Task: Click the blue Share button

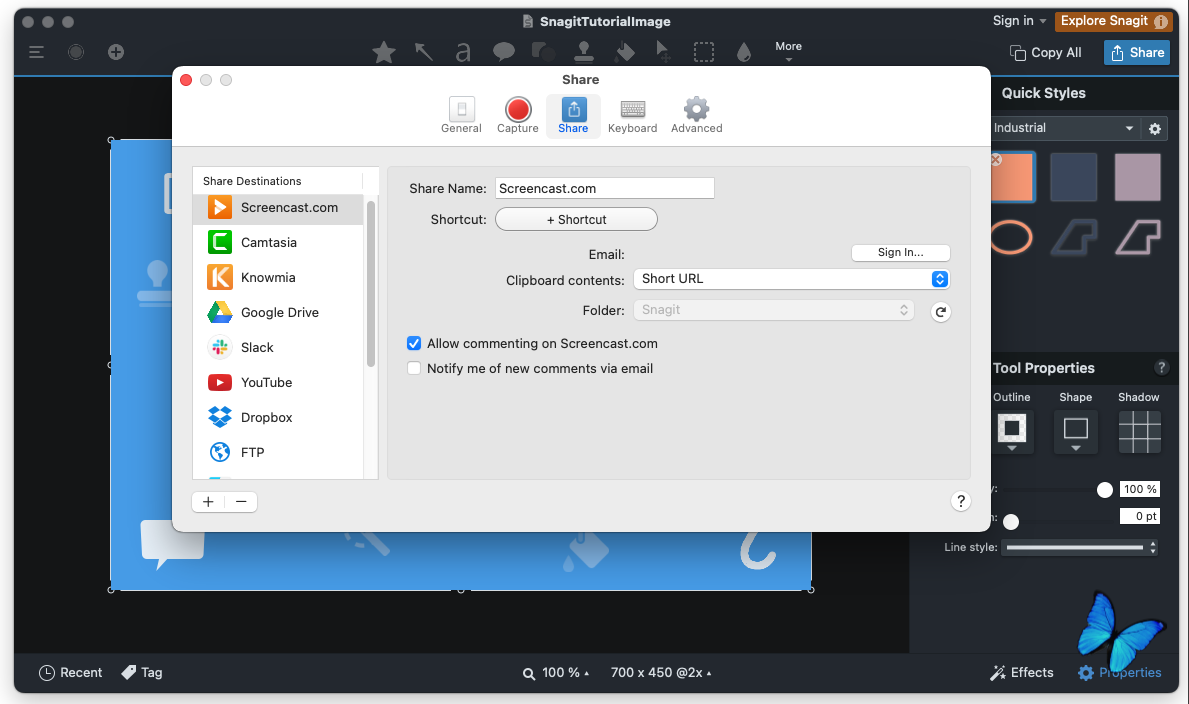Action: (x=1137, y=52)
